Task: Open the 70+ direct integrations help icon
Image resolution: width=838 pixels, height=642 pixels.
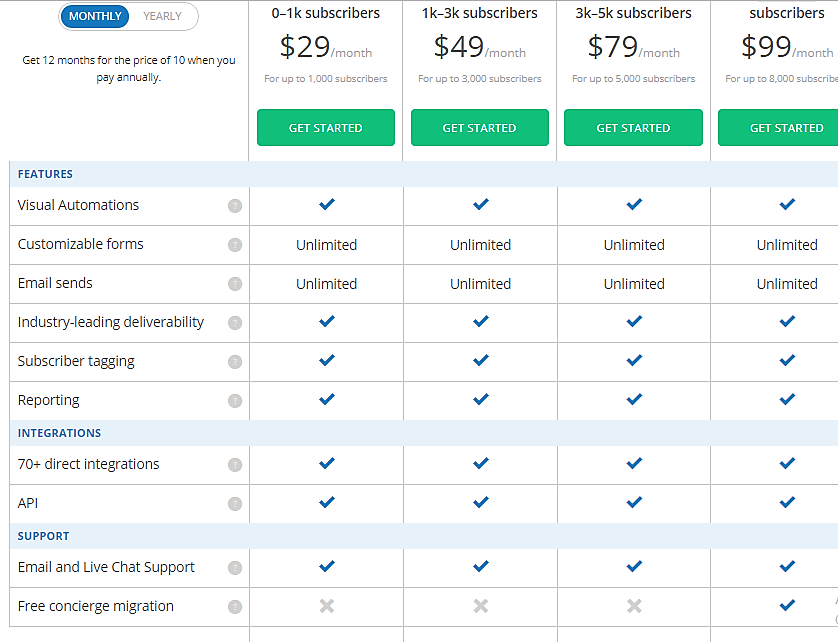Action: pyautogui.click(x=235, y=464)
